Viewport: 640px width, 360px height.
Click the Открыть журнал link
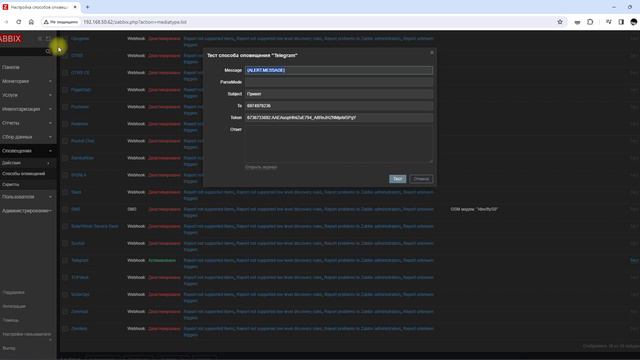261,167
